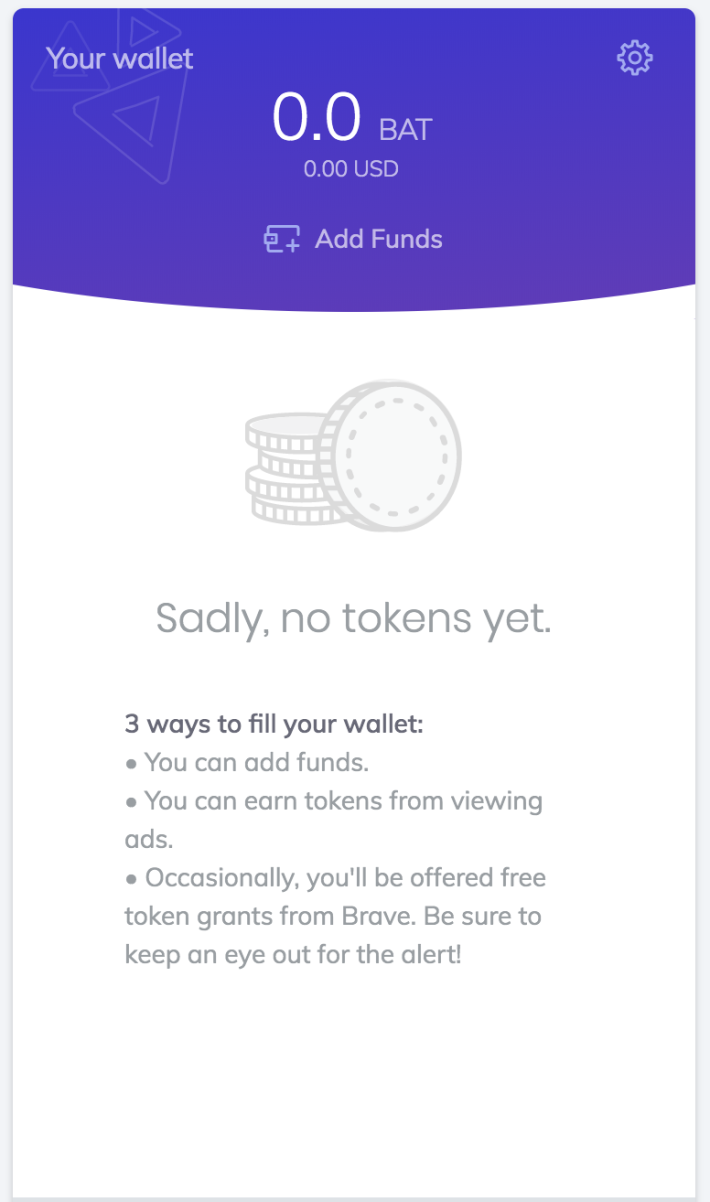The width and height of the screenshot is (710, 1202).
Task: Click the 0.0 balance amount
Action: click(316, 116)
